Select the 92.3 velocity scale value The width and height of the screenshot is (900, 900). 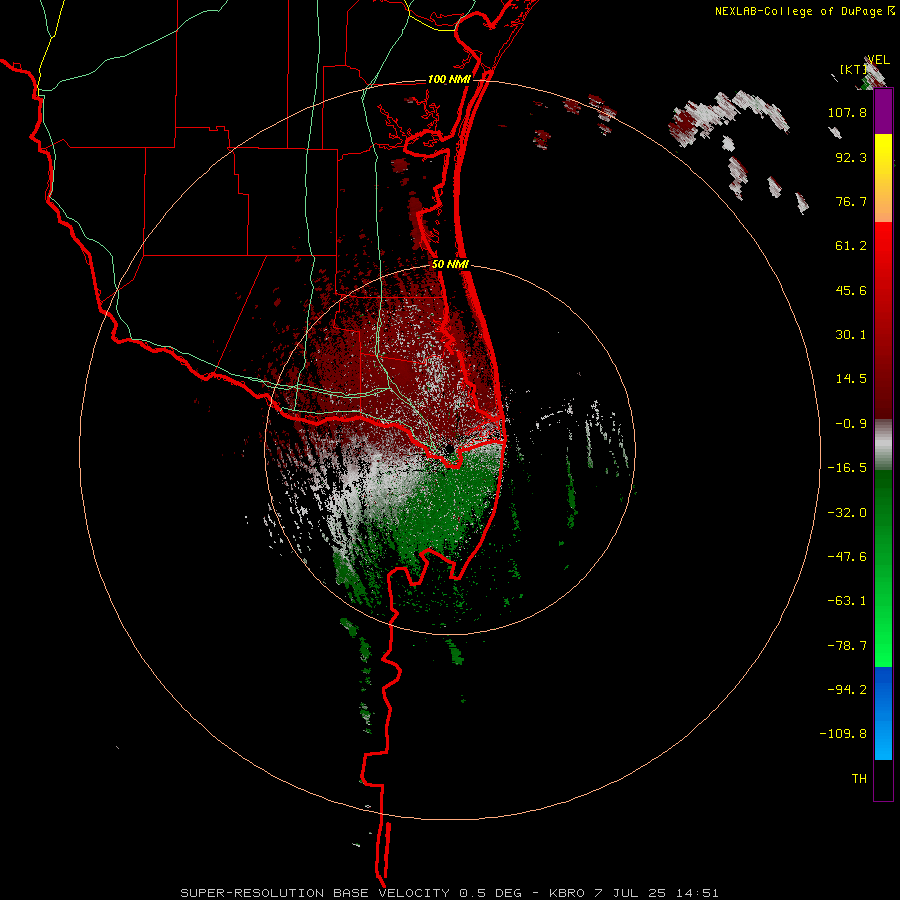click(851, 157)
